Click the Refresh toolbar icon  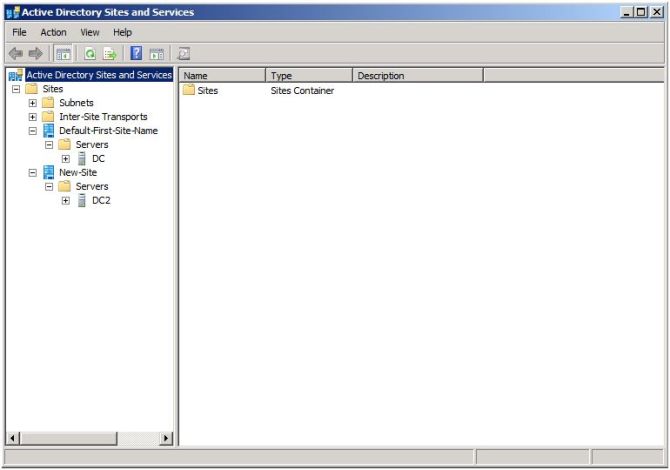[x=90, y=54]
